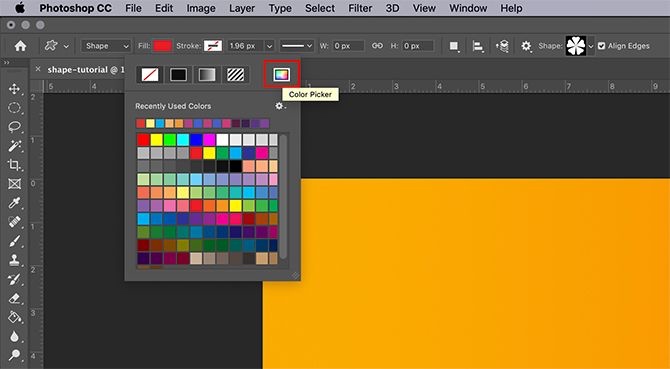
Task: Click the red Fill color swatch
Action: [163, 46]
